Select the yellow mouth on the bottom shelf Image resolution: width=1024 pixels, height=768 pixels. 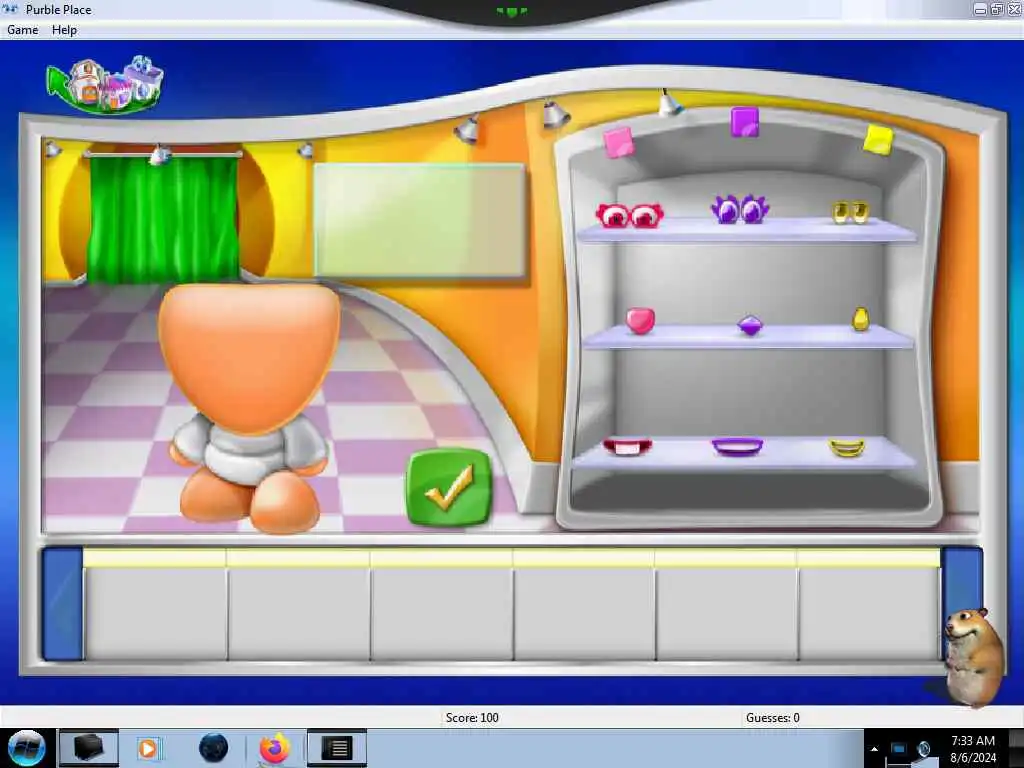coord(847,448)
